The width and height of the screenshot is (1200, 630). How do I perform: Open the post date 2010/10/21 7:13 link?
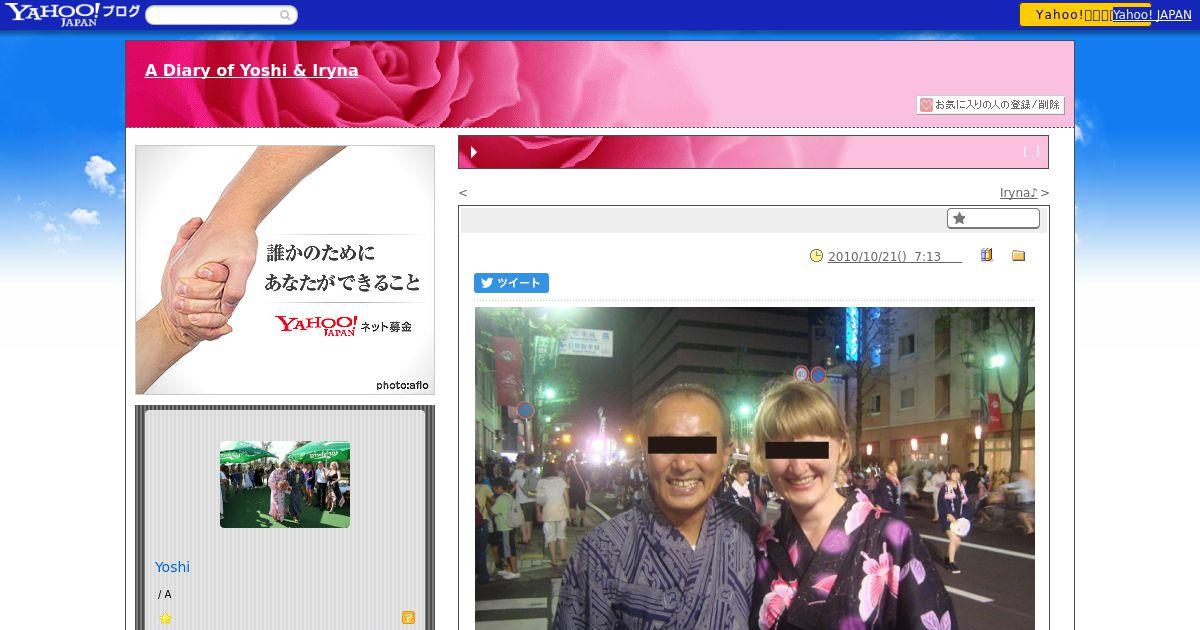point(894,257)
